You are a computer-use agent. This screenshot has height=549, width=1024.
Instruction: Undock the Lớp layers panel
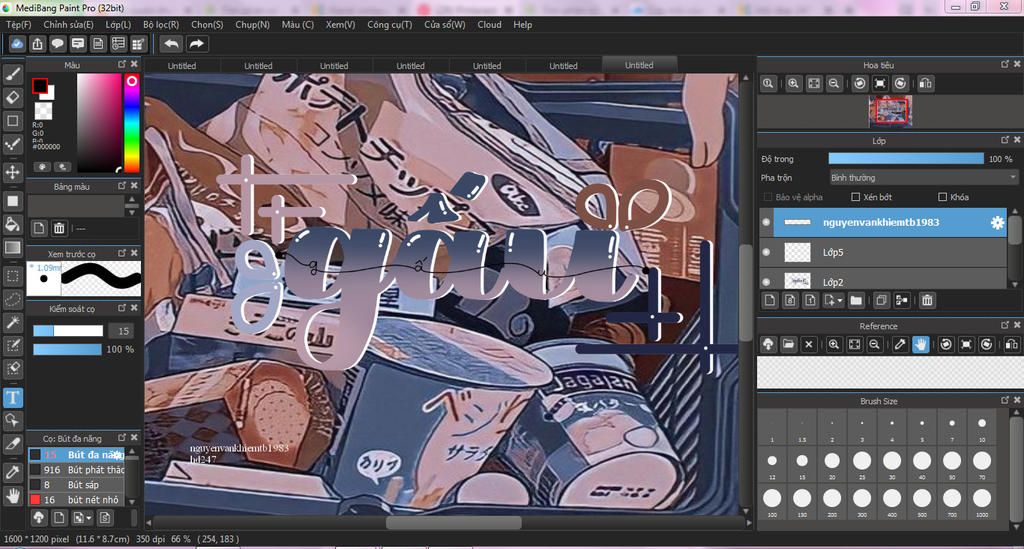point(1005,140)
